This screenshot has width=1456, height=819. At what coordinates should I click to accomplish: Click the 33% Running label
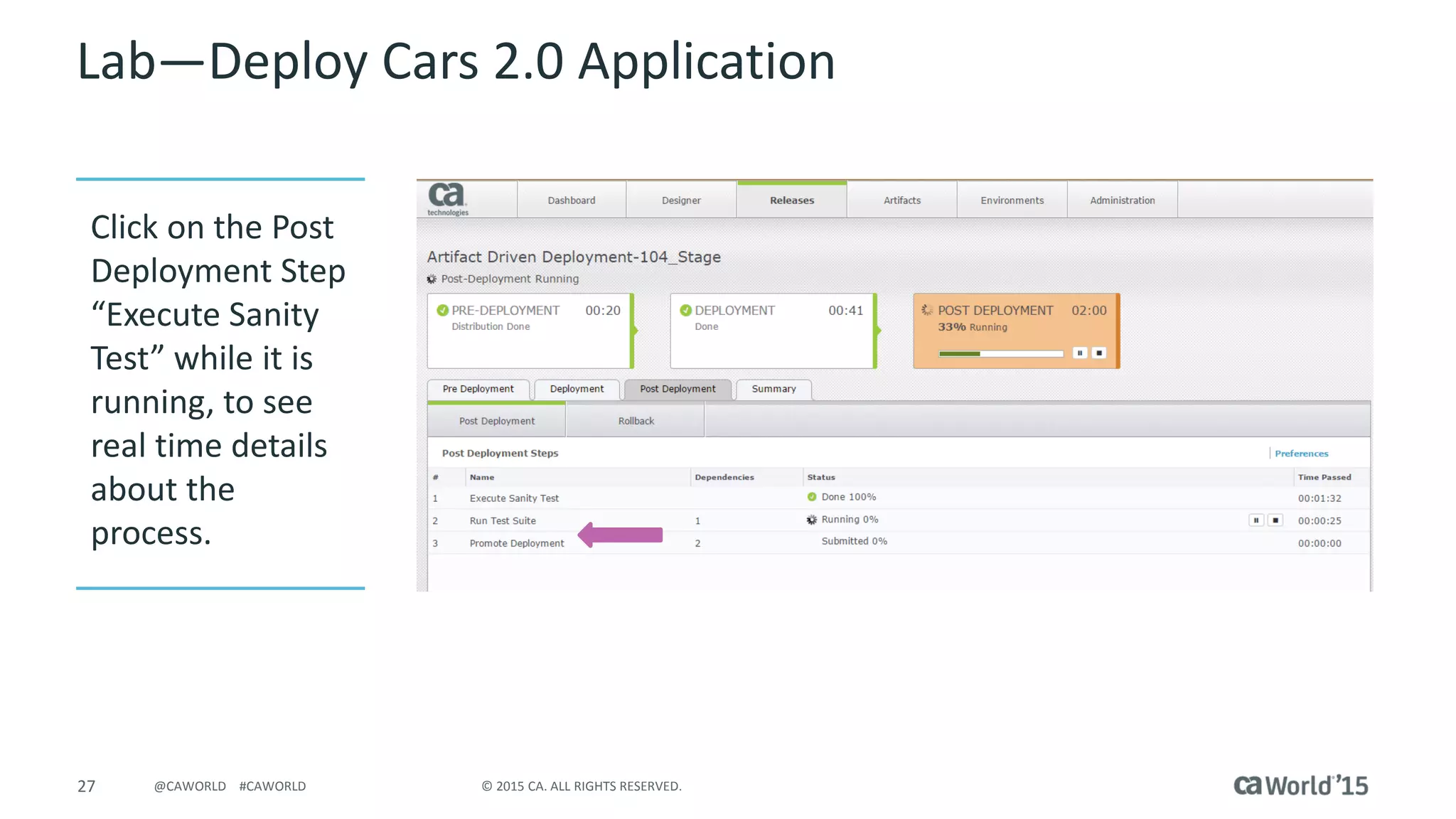coord(973,327)
